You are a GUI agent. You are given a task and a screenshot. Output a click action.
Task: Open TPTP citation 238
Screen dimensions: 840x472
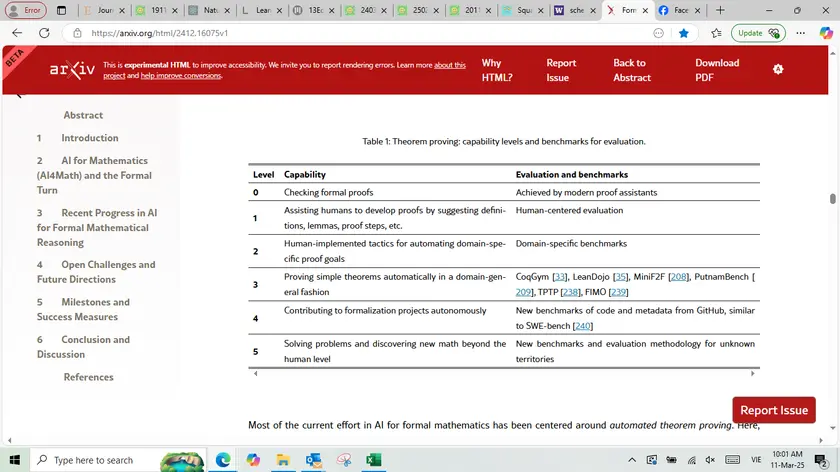click(570, 292)
